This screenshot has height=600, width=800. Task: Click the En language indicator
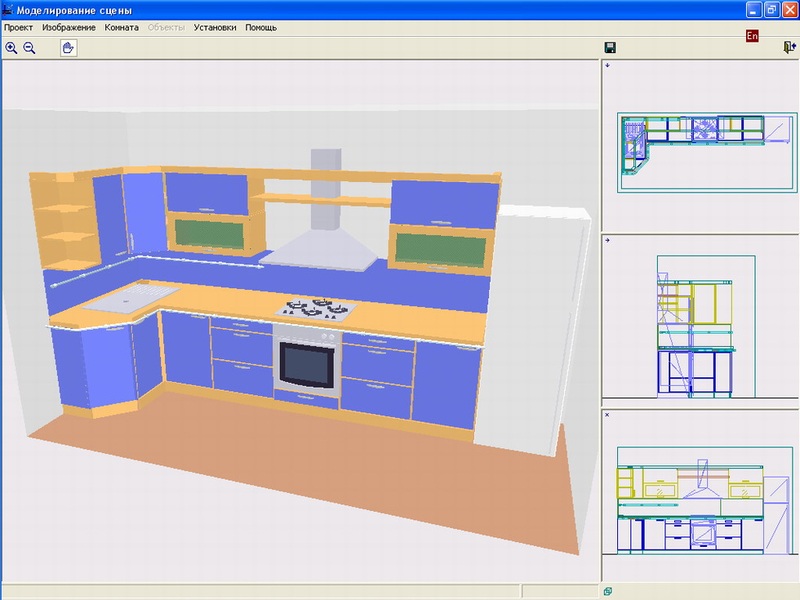(x=752, y=36)
